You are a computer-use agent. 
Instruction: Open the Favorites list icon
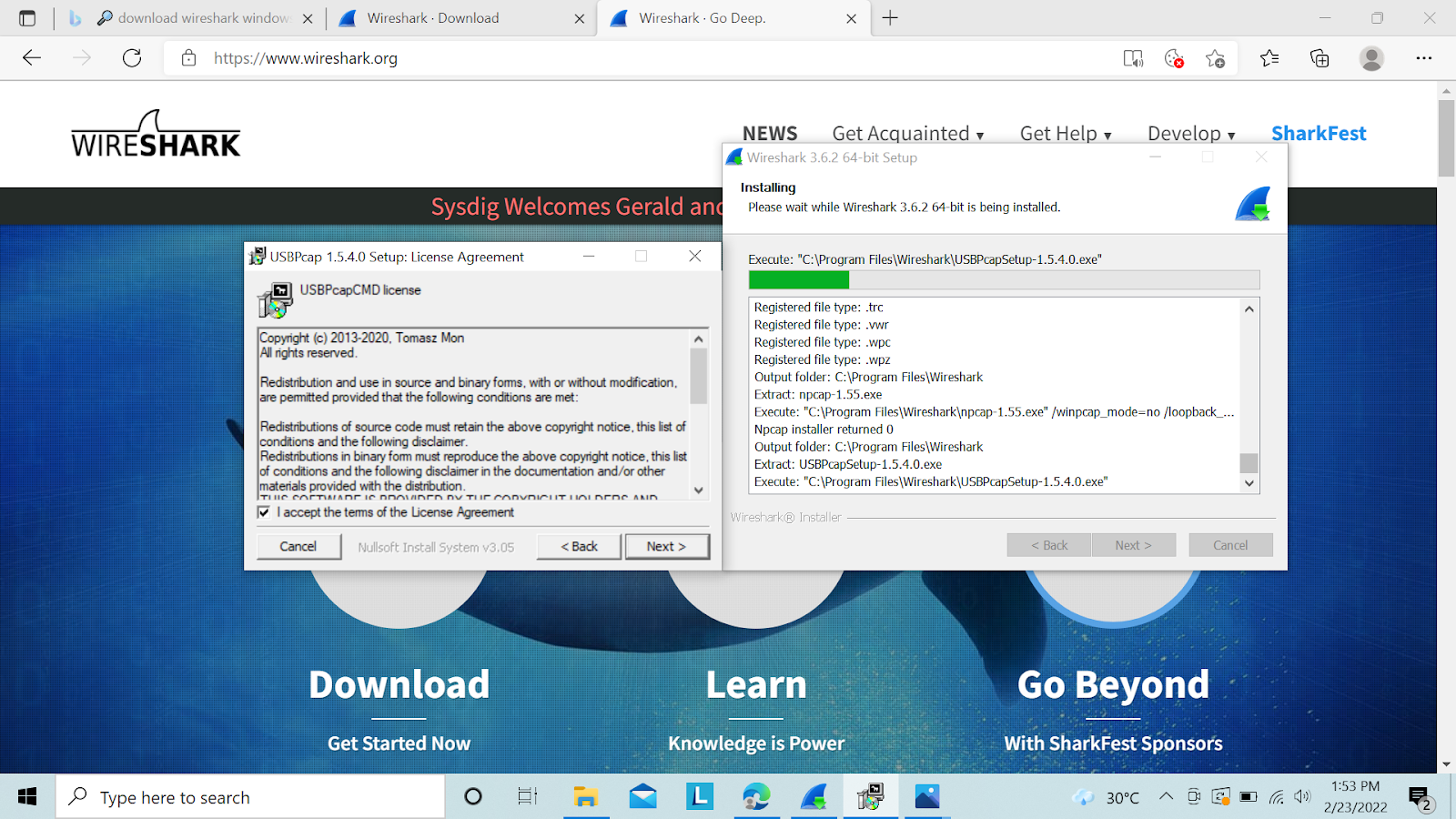click(1269, 58)
